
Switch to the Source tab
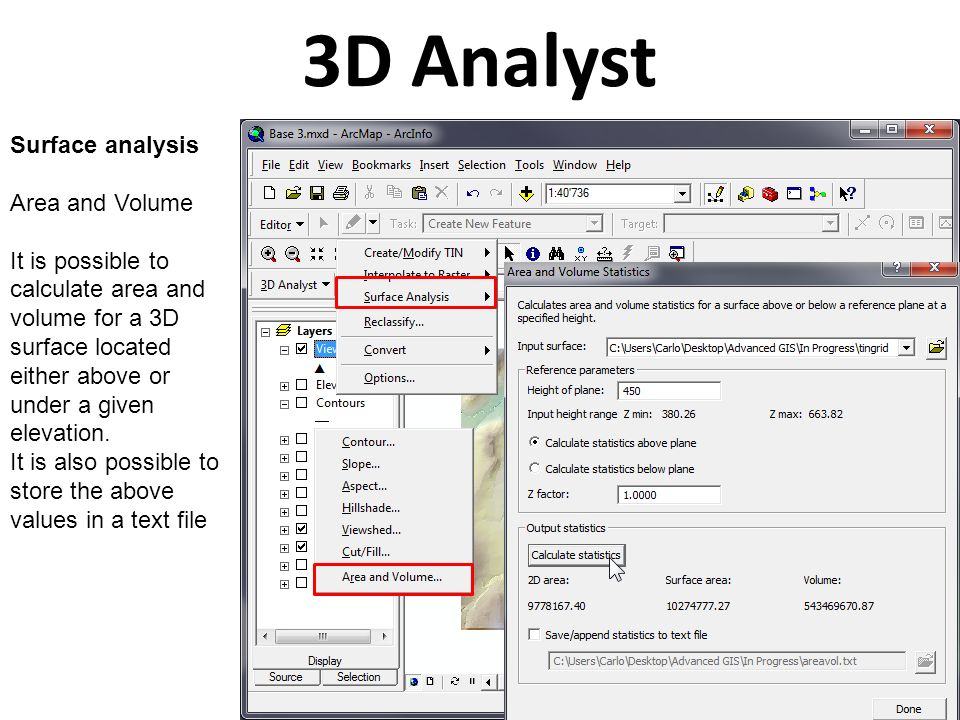tap(285, 677)
